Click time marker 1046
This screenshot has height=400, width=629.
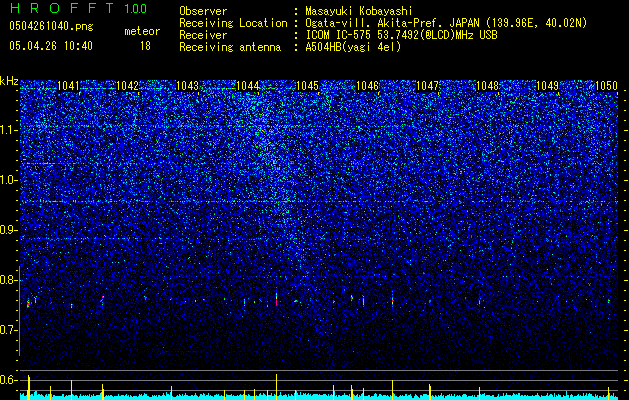(x=367, y=85)
